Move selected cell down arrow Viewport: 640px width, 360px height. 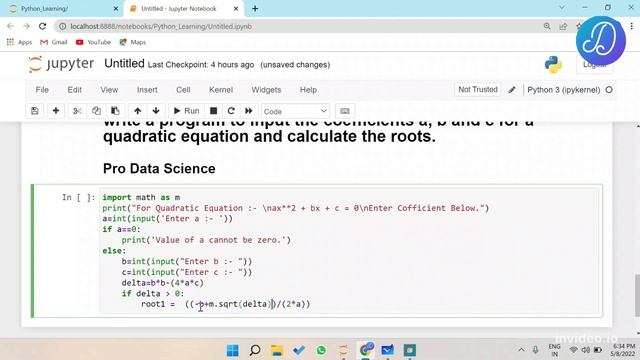[156, 111]
